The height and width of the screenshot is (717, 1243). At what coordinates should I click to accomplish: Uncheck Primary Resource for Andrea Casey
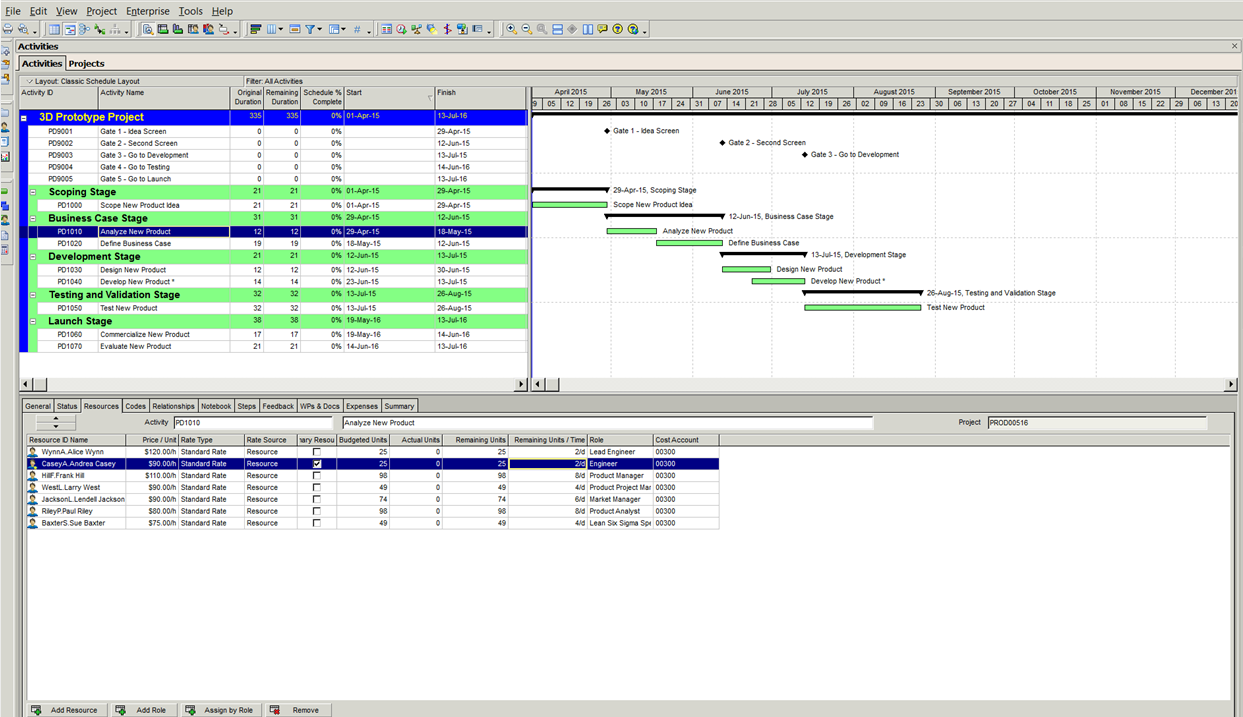coord(317,464)
